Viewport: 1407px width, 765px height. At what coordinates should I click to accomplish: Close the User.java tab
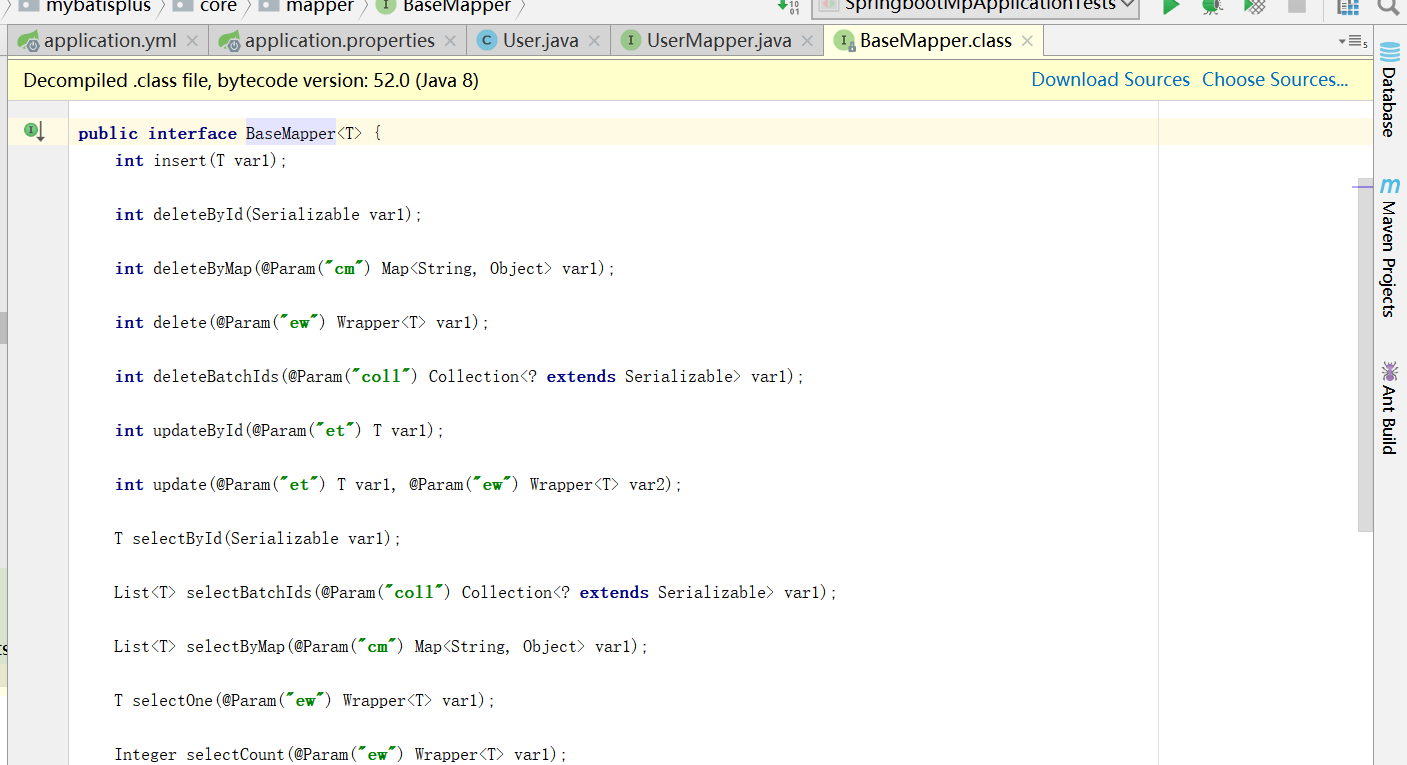(594, 41)
